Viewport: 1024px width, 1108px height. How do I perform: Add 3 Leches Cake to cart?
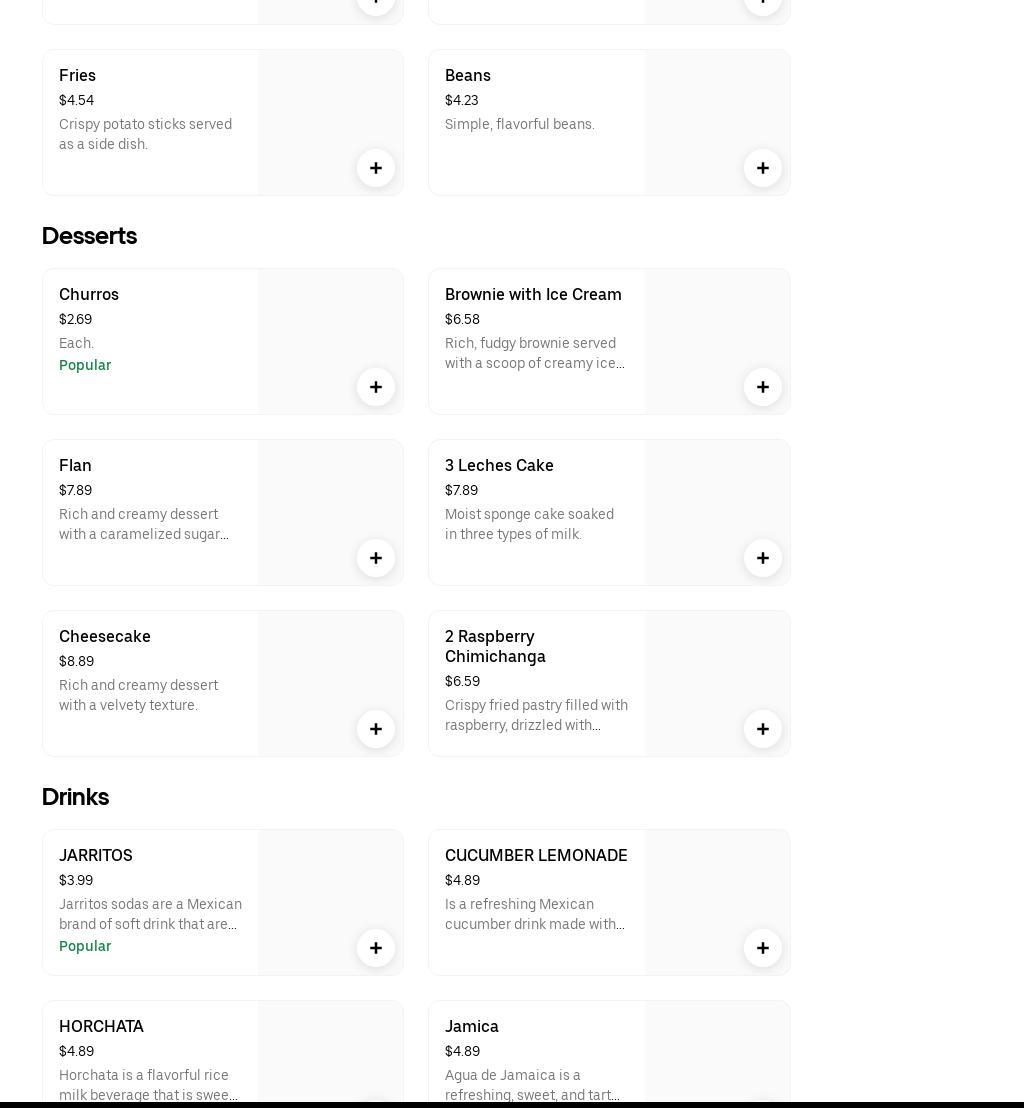(762, 558)
